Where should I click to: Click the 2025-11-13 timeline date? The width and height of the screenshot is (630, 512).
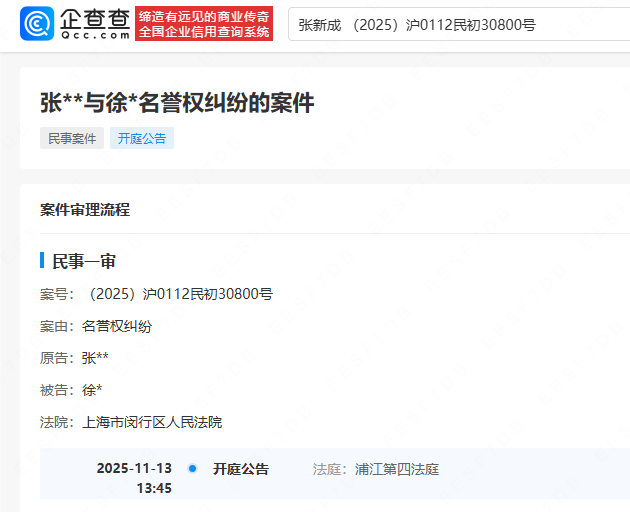(x=134, y=469)
